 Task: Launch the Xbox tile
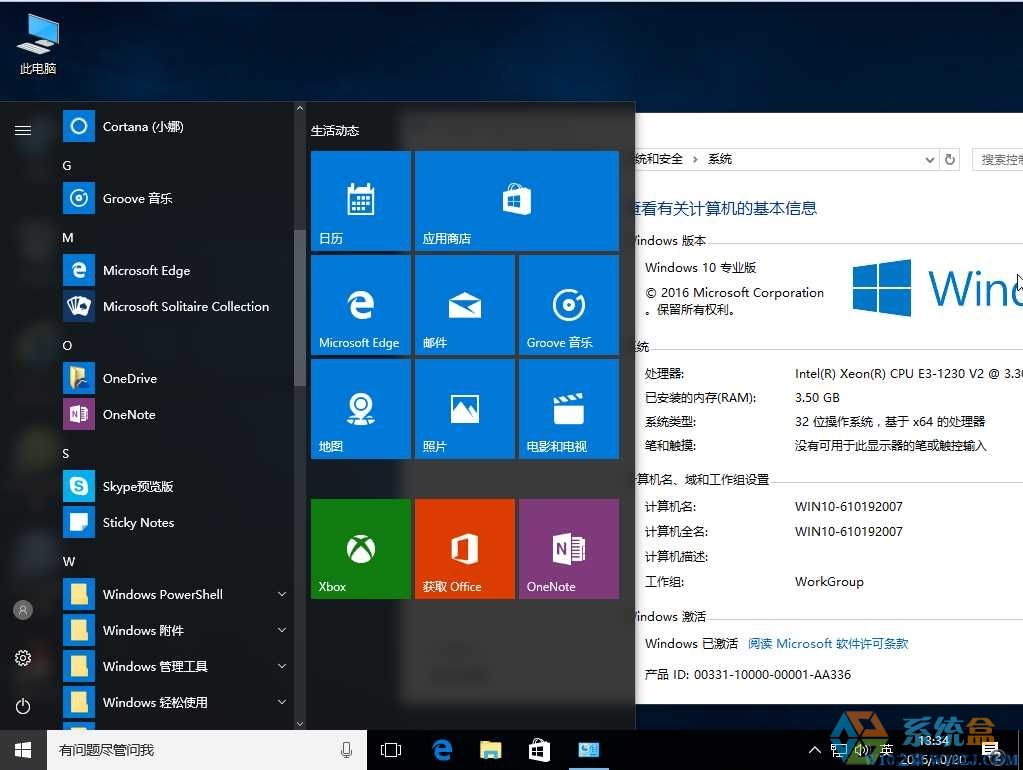point(360,548)
